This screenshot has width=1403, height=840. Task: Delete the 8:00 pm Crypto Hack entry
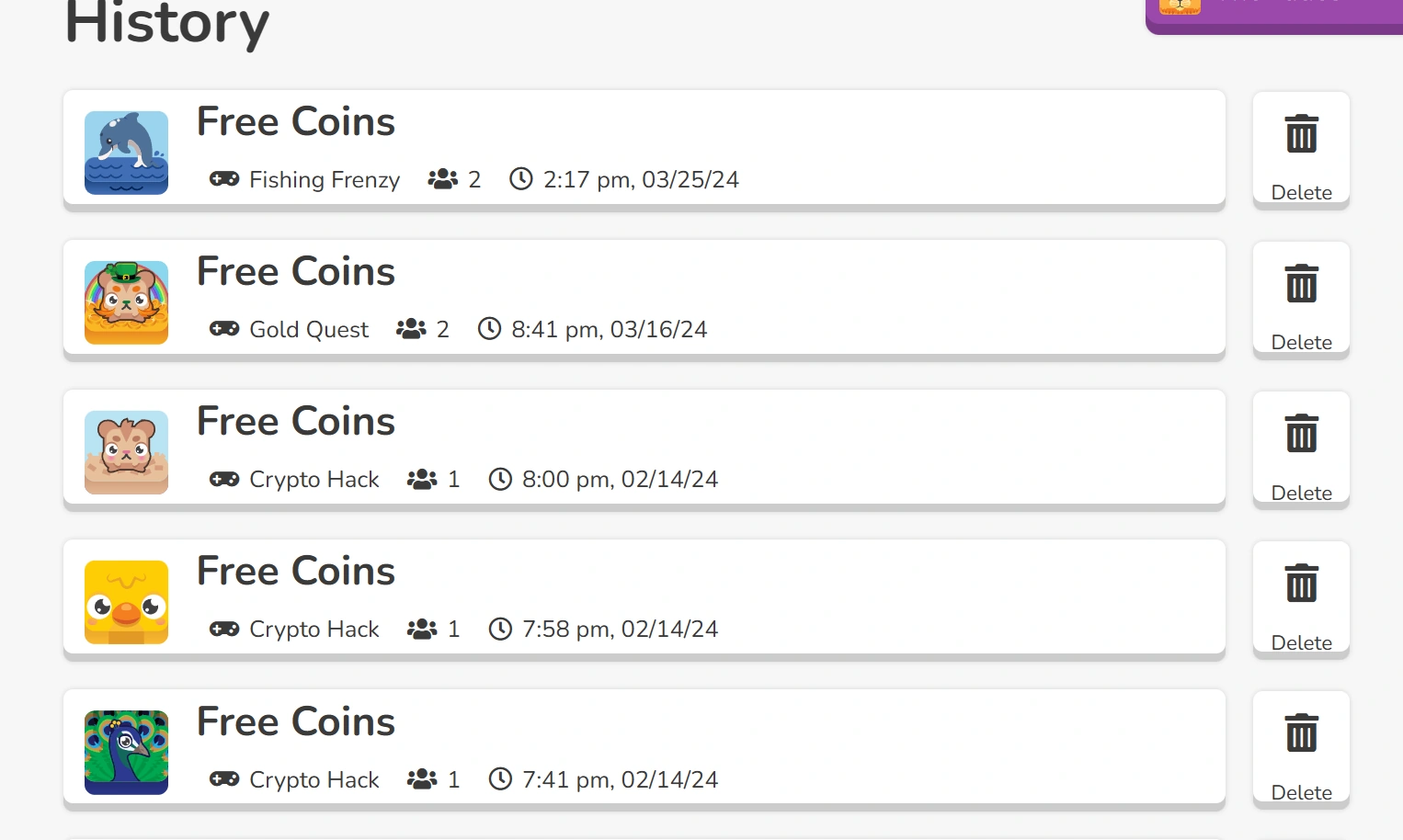pyautogui.click(x=1301, y=450)
